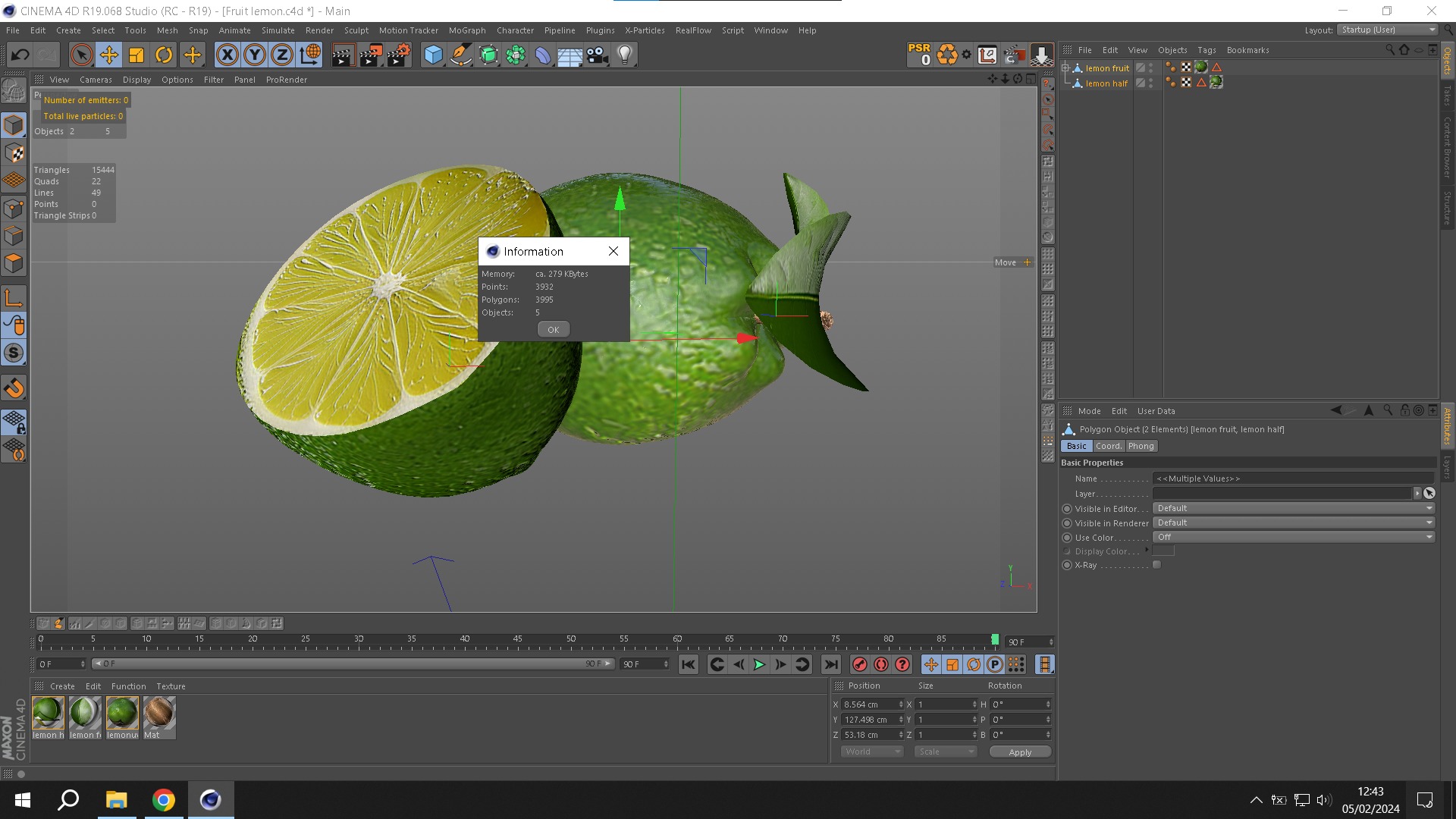
Task: Open the Use Color dropdown
Action: tap(1294, 537)
